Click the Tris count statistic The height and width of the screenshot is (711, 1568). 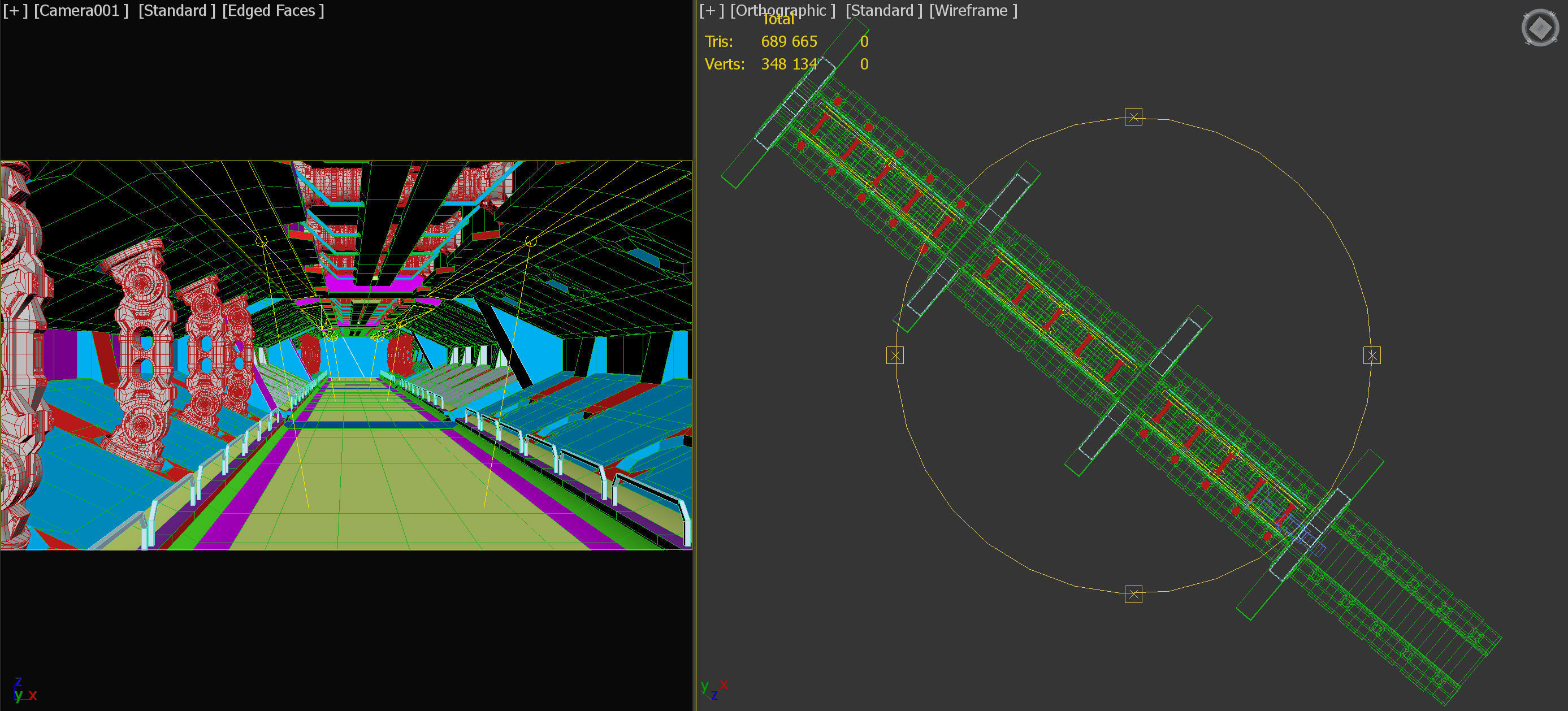coord(789,42)
